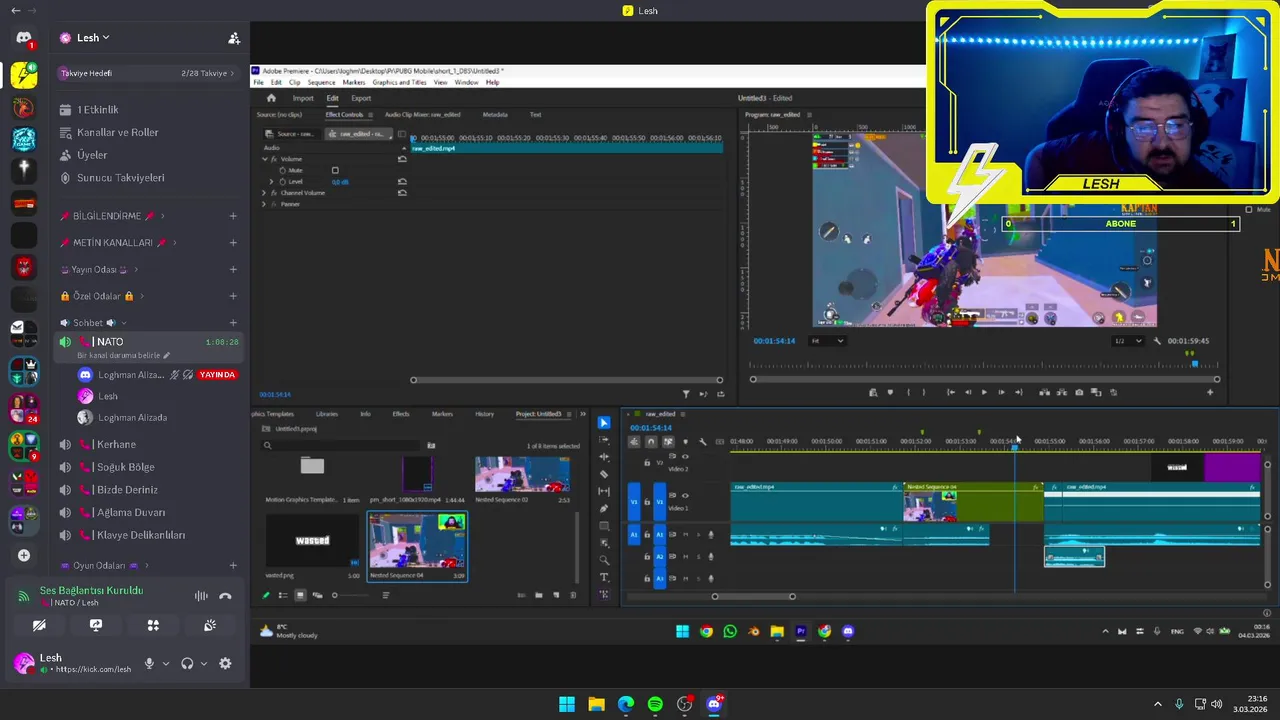Open Program monitor button editor plus icon
This screenshot has width=1280, height=720.
coord(1210,392)
